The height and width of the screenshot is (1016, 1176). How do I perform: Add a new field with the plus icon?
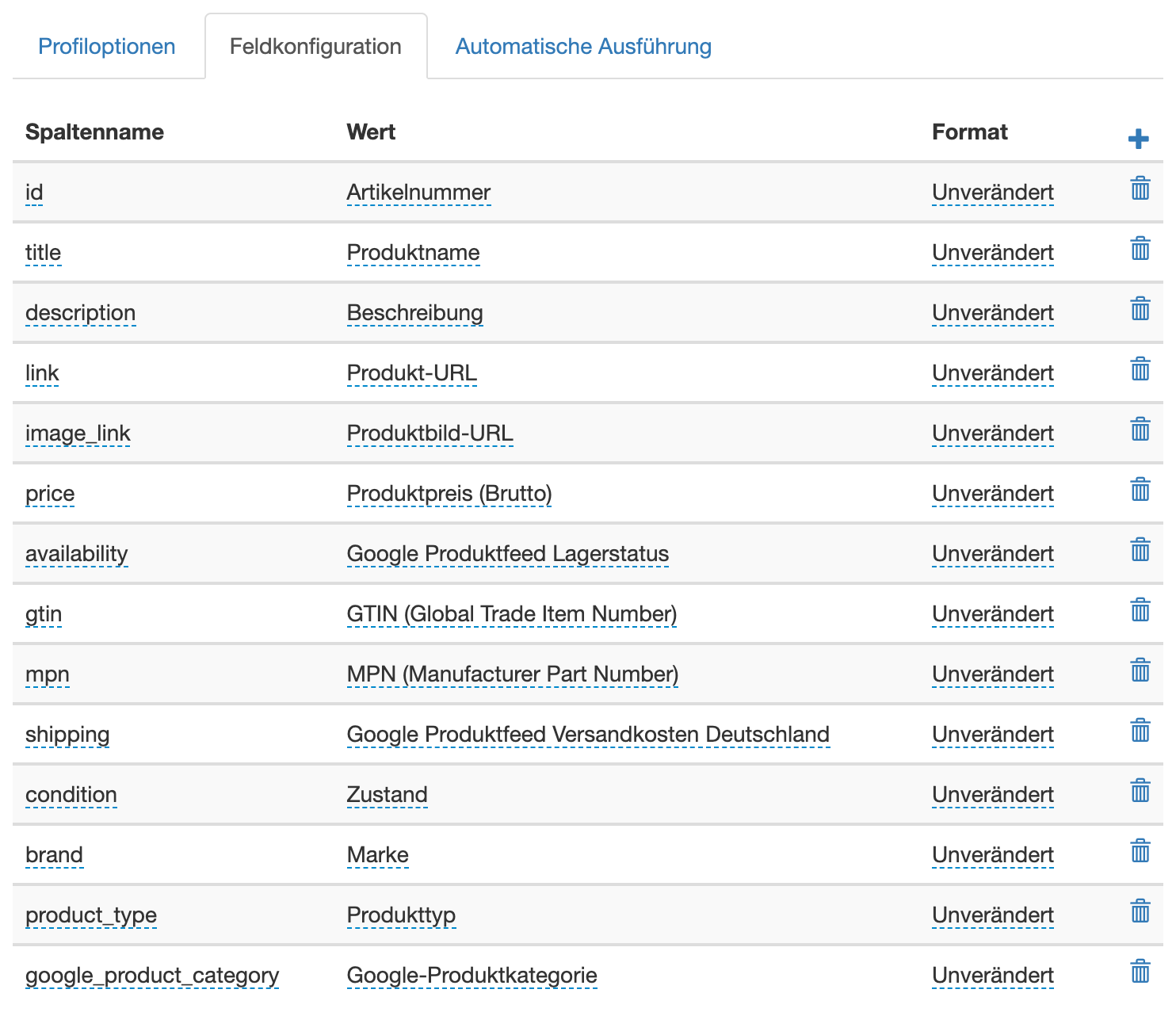[x=1139, y=139]
